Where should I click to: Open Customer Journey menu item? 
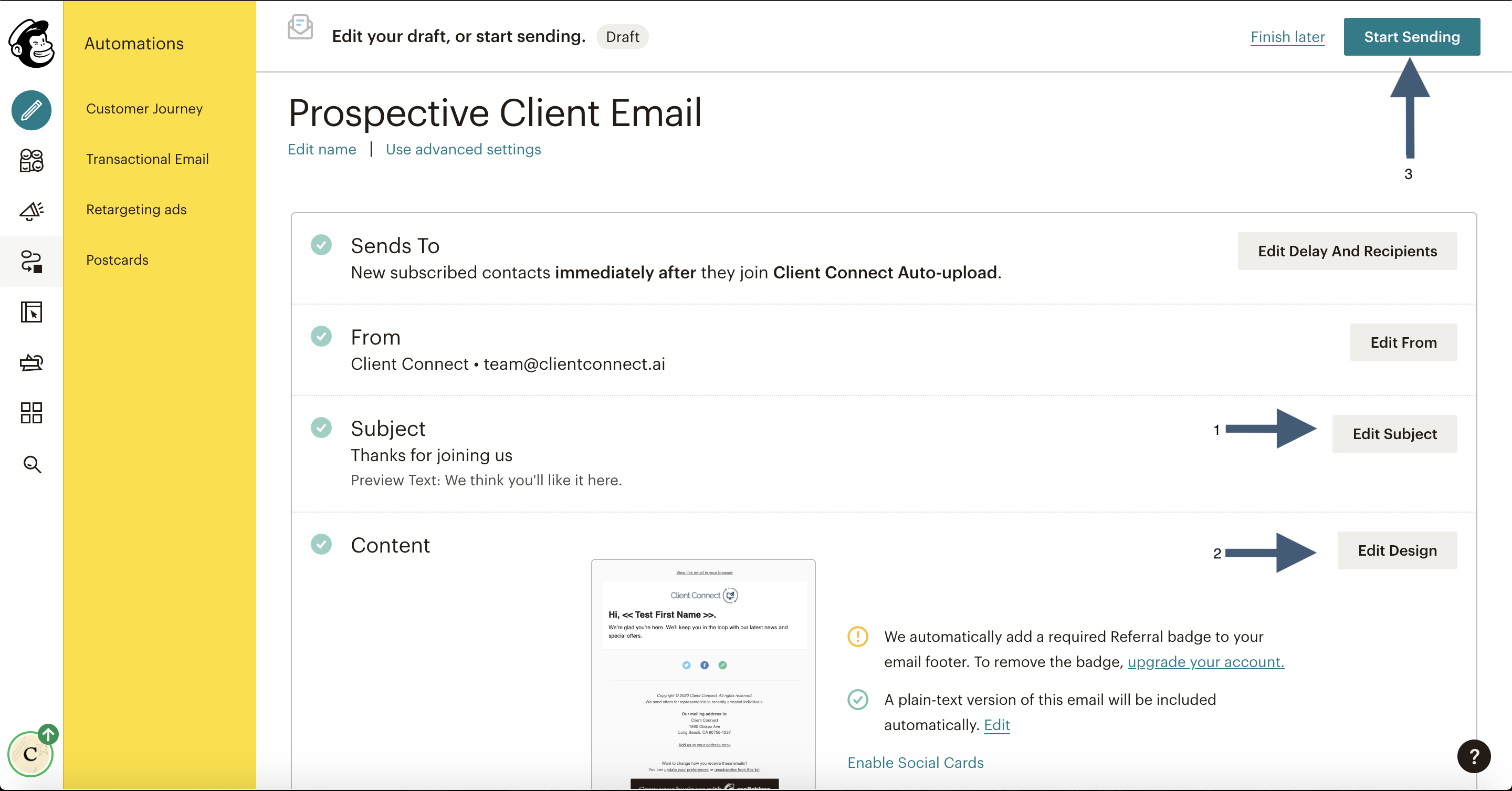pyautogui.click(x=144, y=109)
